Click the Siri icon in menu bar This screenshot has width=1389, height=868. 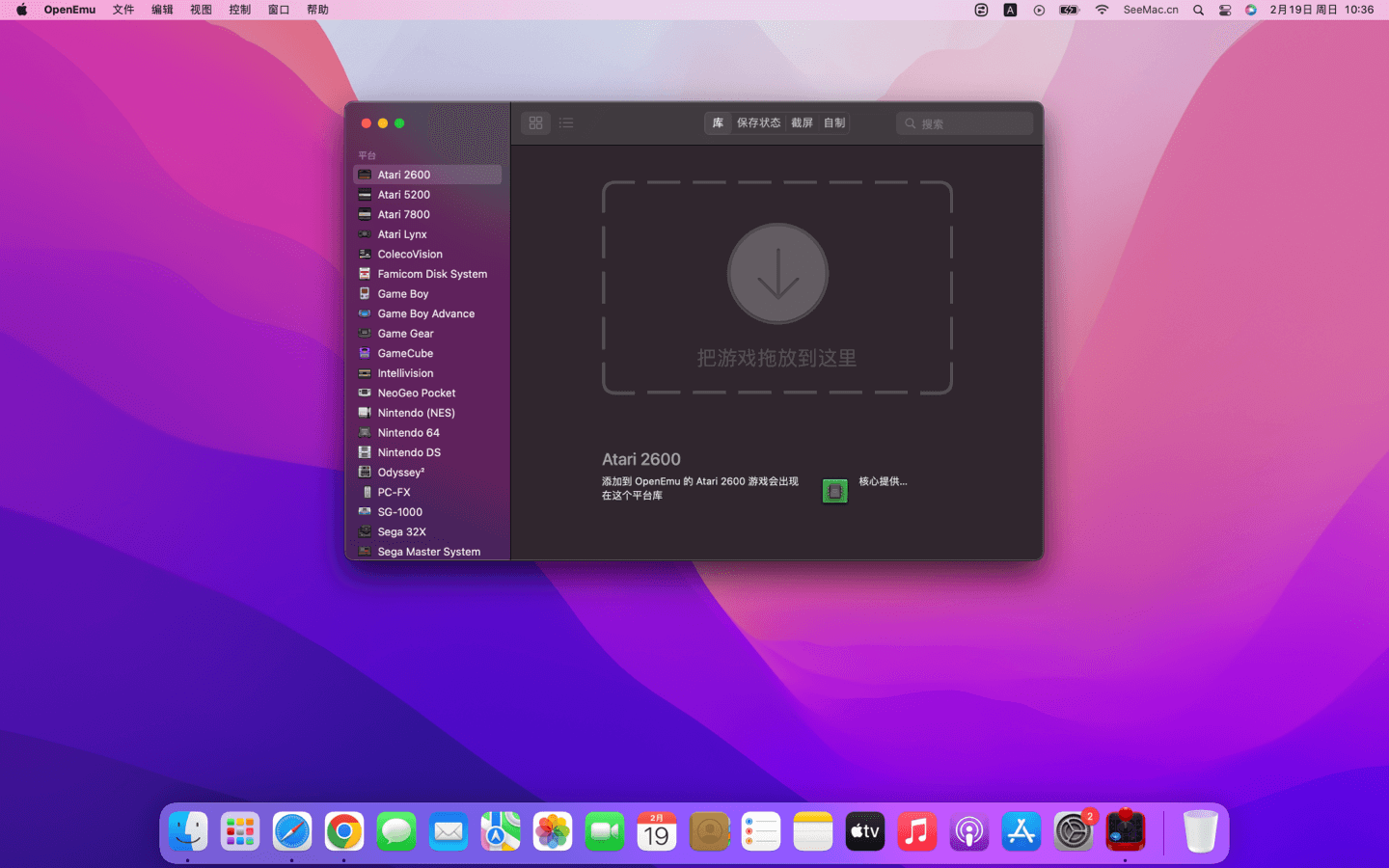pyautogui.click(x=1251, y=10)
